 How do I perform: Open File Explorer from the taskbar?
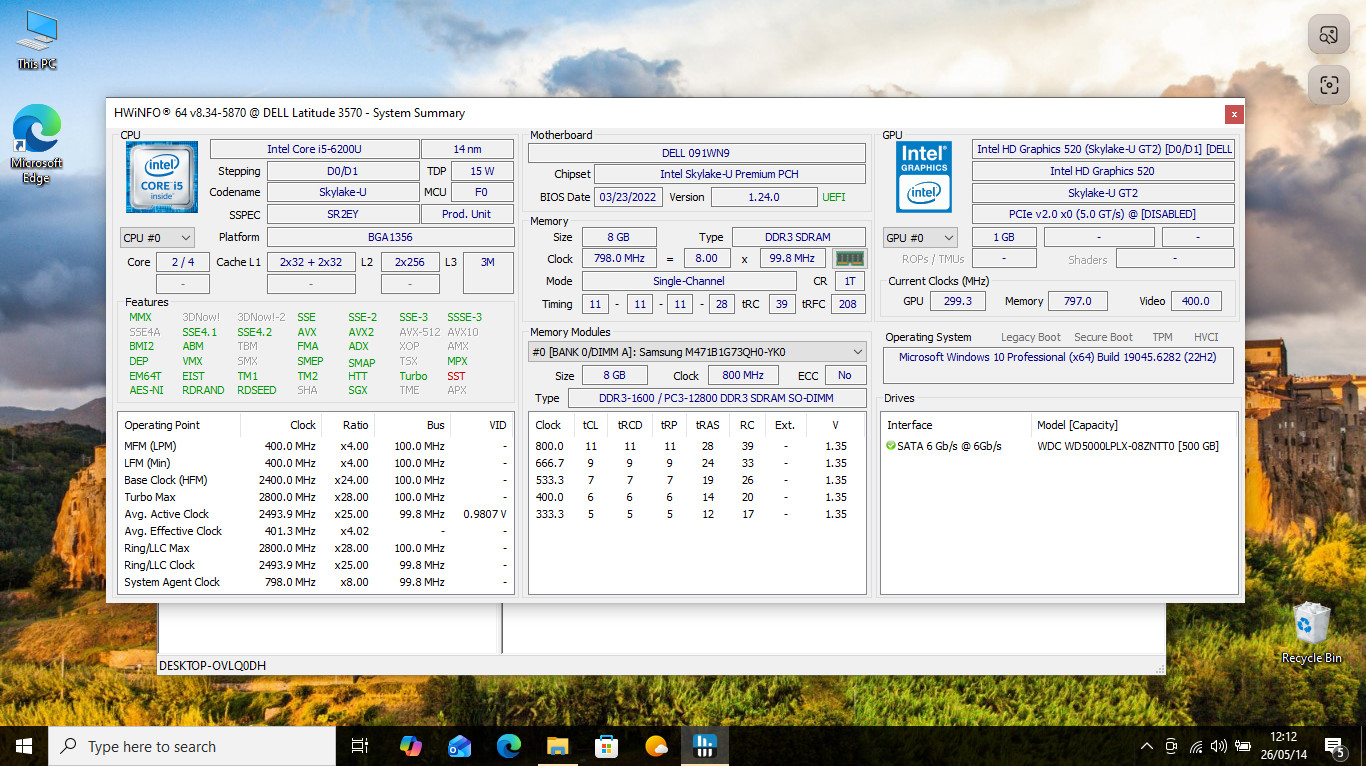coord(558,746)
